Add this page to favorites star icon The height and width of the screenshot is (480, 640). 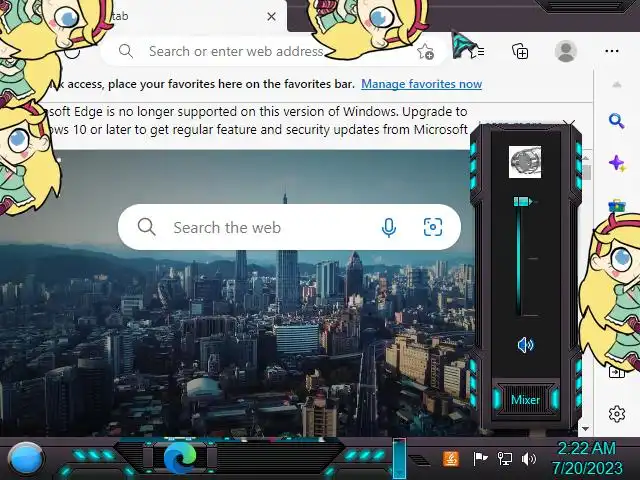click(425, 52)
